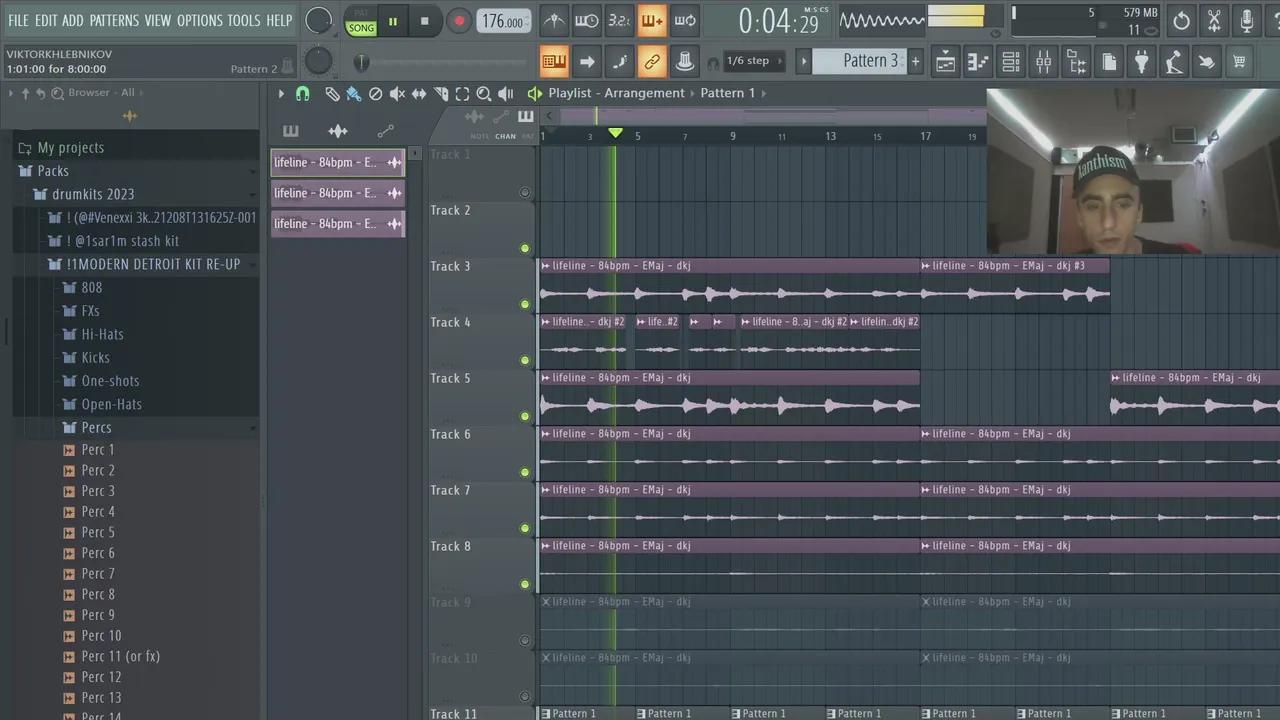Select the mute tool in playlist toolbar

tap(397, 94)
